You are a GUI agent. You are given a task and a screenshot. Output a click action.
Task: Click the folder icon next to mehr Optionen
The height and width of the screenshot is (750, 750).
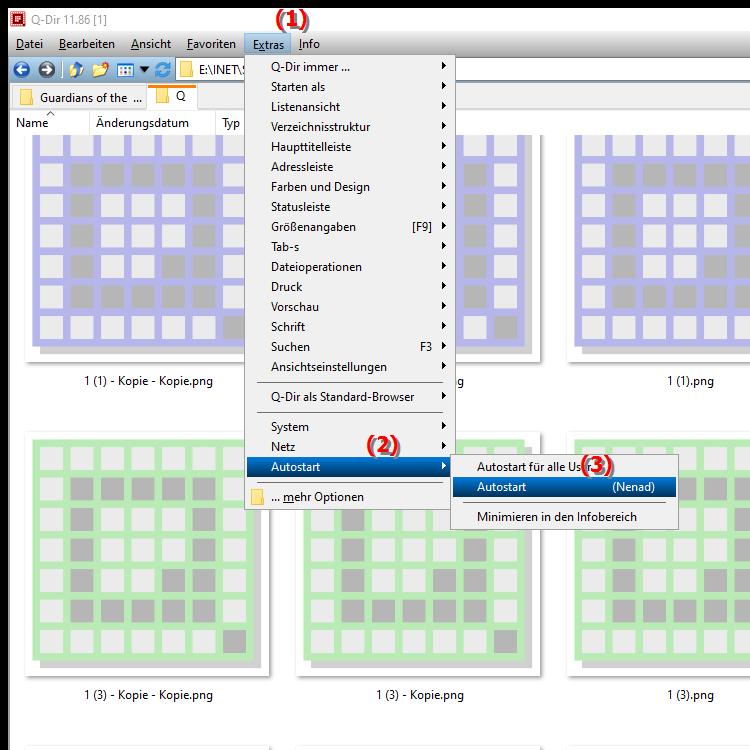tap(257, 497)
